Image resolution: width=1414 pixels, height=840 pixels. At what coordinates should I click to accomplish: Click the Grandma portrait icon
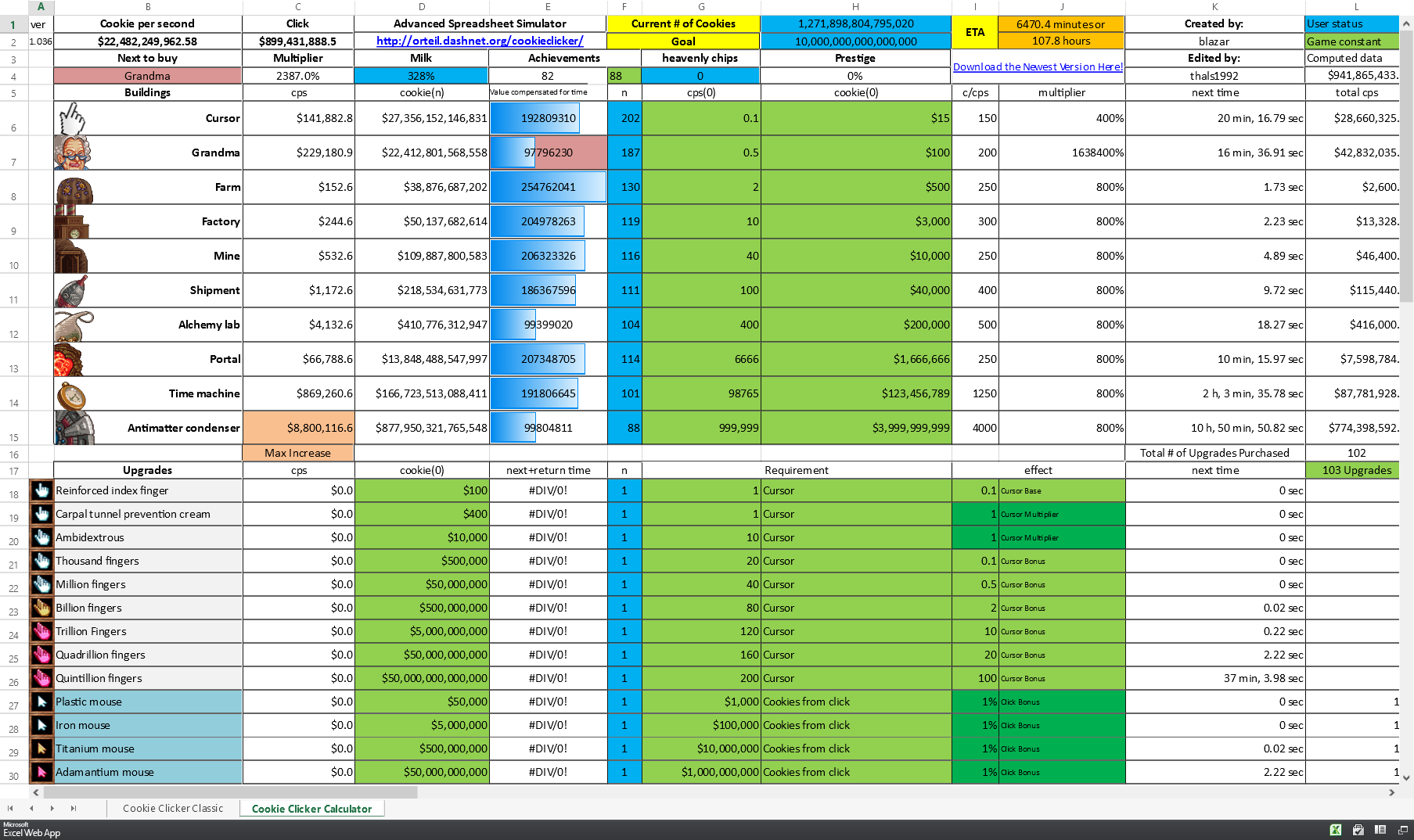[x=73, y=153]
